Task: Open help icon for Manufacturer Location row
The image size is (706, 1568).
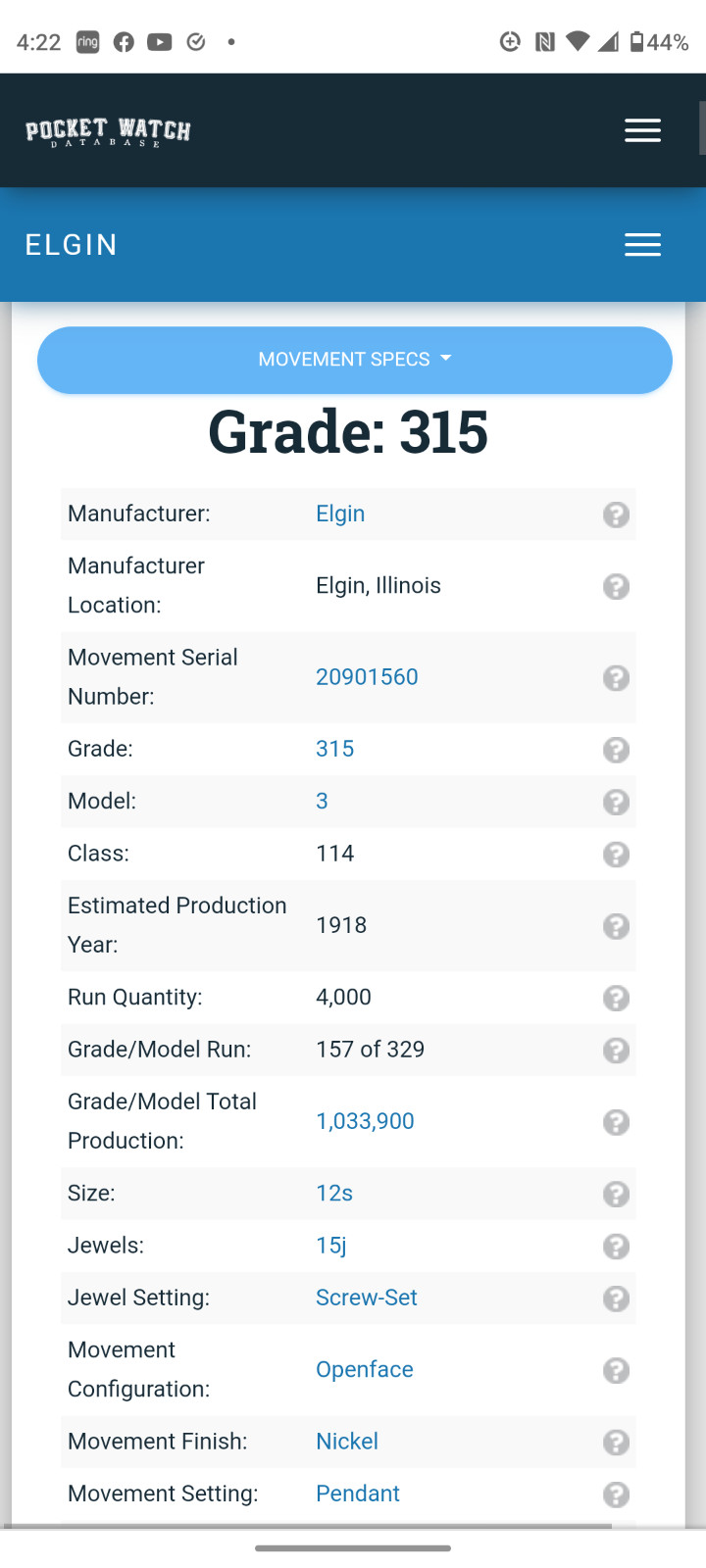Action: 616,586
